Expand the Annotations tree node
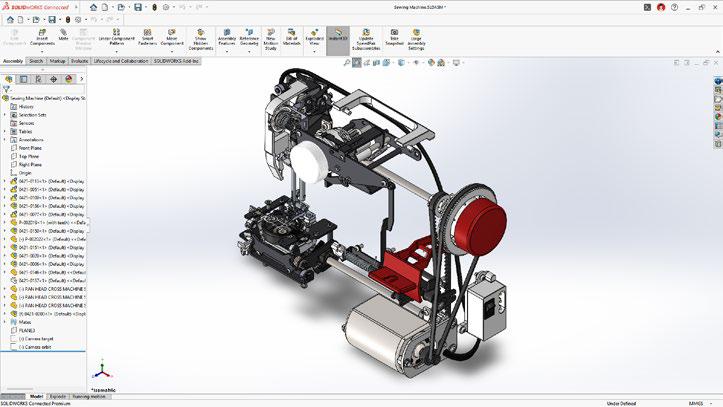The height and width of the screenshot is (407, 723). pyautogui.click(x=5, y=139)
